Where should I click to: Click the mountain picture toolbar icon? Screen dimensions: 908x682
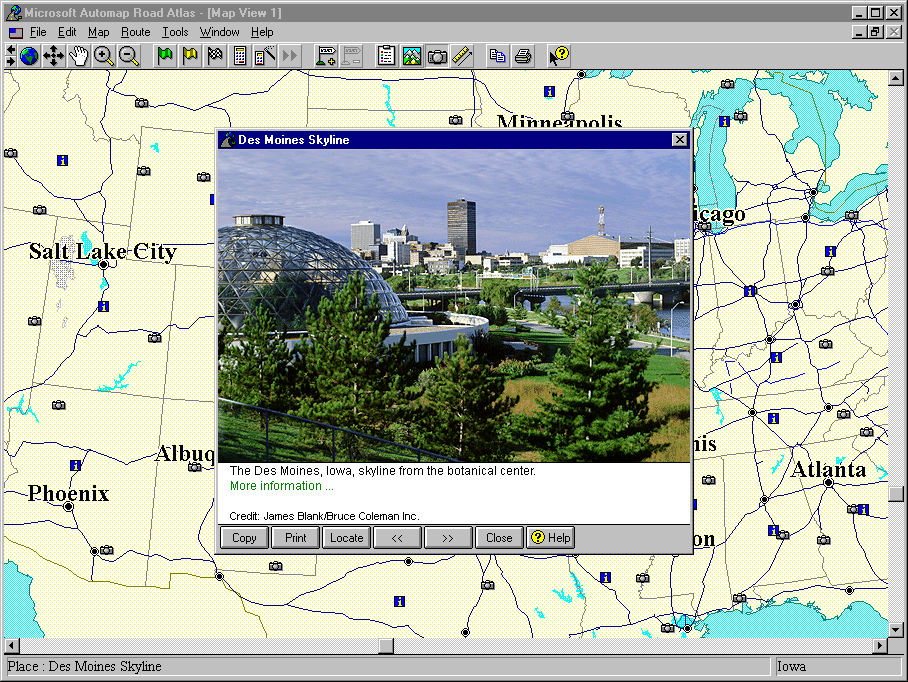click(x=411, y=56)
